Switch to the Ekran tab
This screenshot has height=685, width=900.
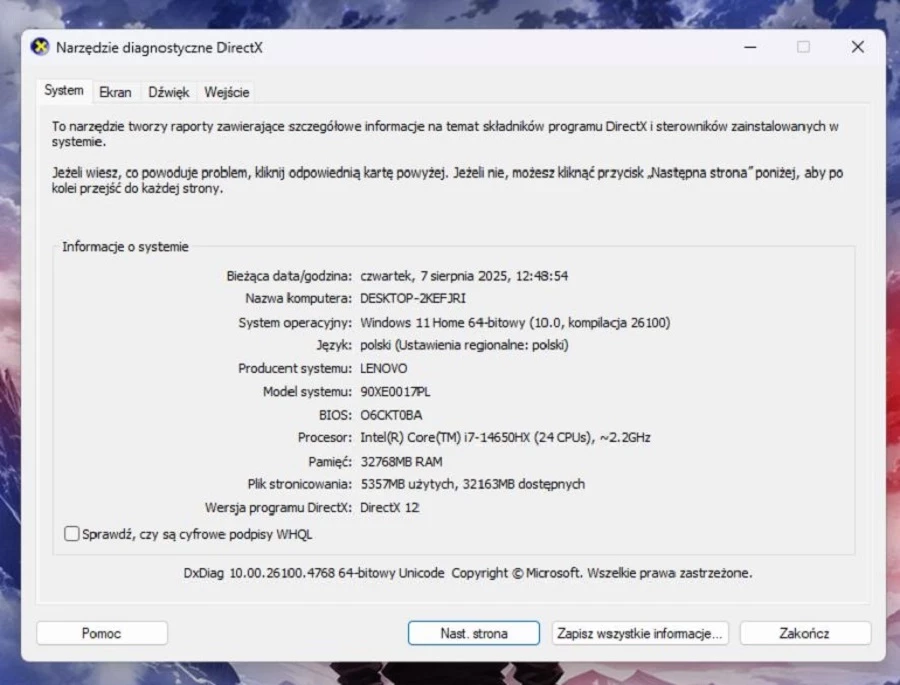tap(115, 92)
